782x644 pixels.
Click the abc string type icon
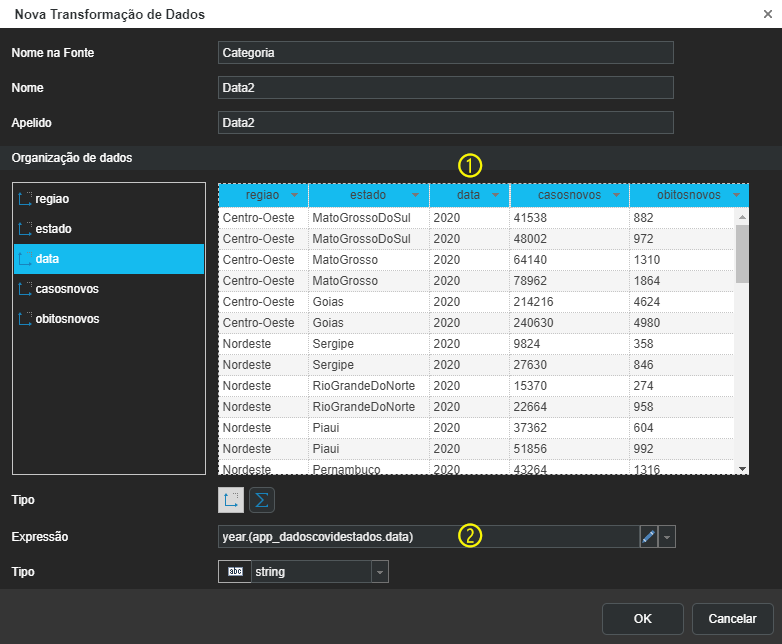click(235, 572)
